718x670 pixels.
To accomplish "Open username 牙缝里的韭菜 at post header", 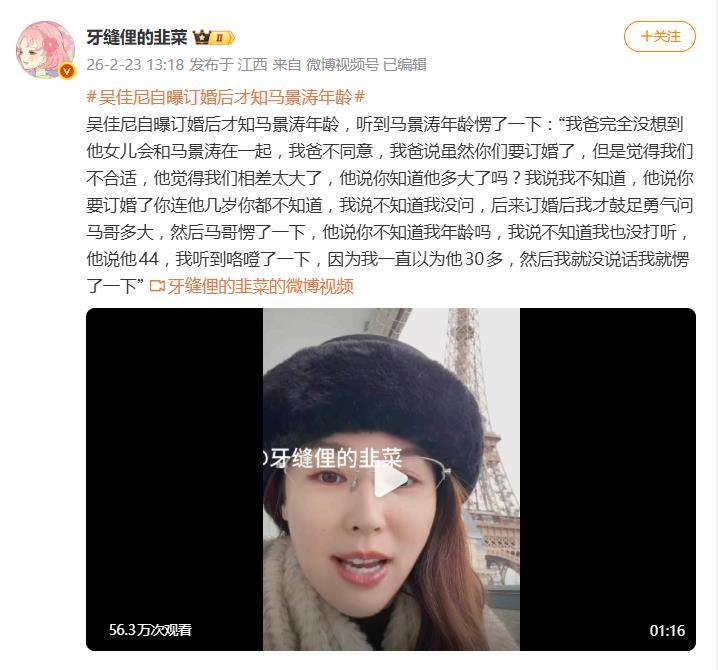I will (136, 37).
